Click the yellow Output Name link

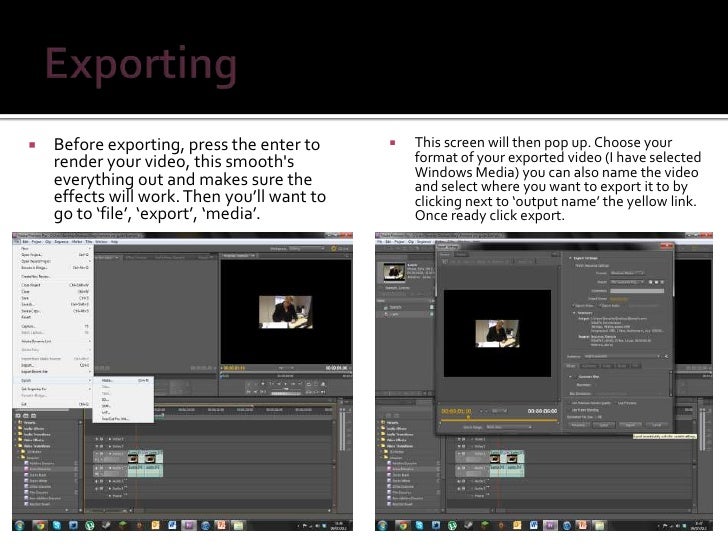619,299
